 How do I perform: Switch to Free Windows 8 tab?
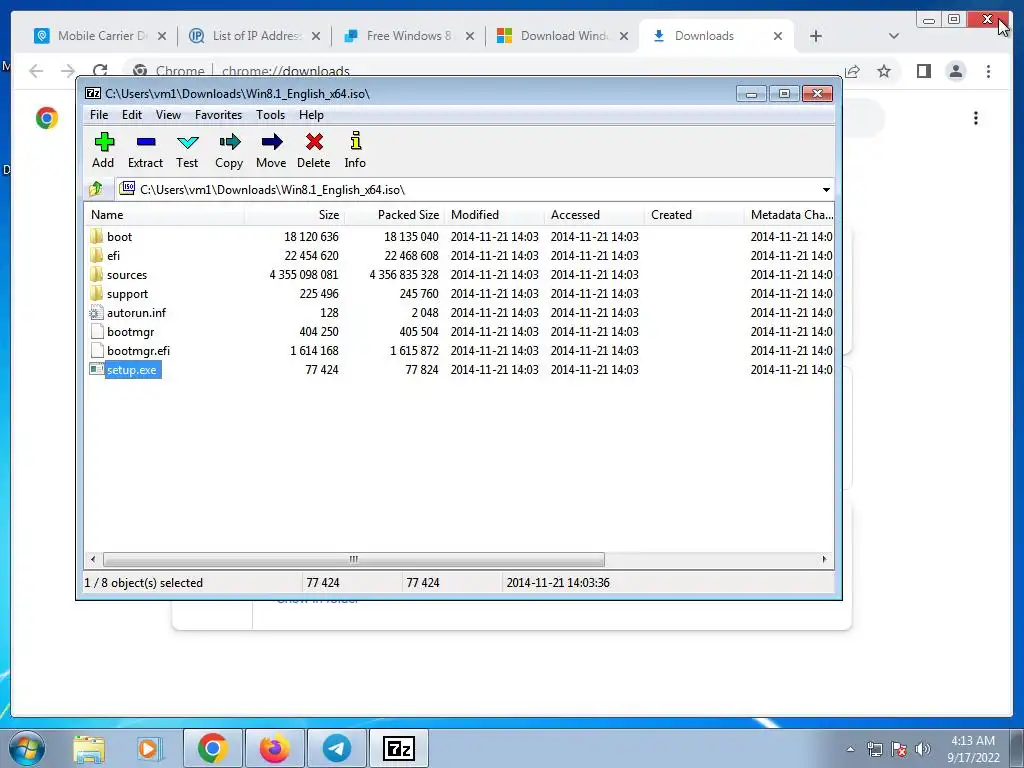click(x=409, y=36)
